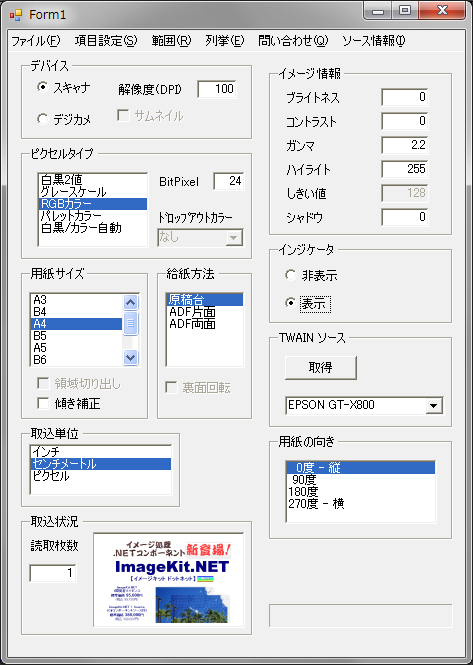The image size is (473, 665).
Task: Open the 項目設定(S) menu
Action: [106, 41]
